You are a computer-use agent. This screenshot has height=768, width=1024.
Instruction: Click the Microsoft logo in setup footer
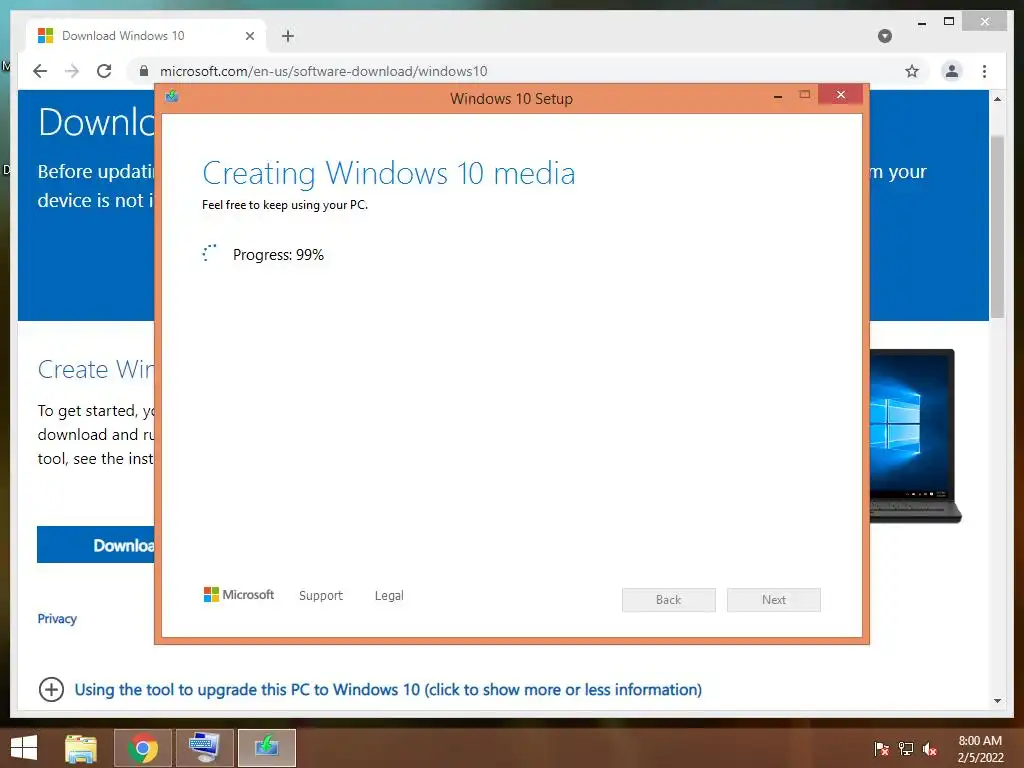(x=239, y=594)
